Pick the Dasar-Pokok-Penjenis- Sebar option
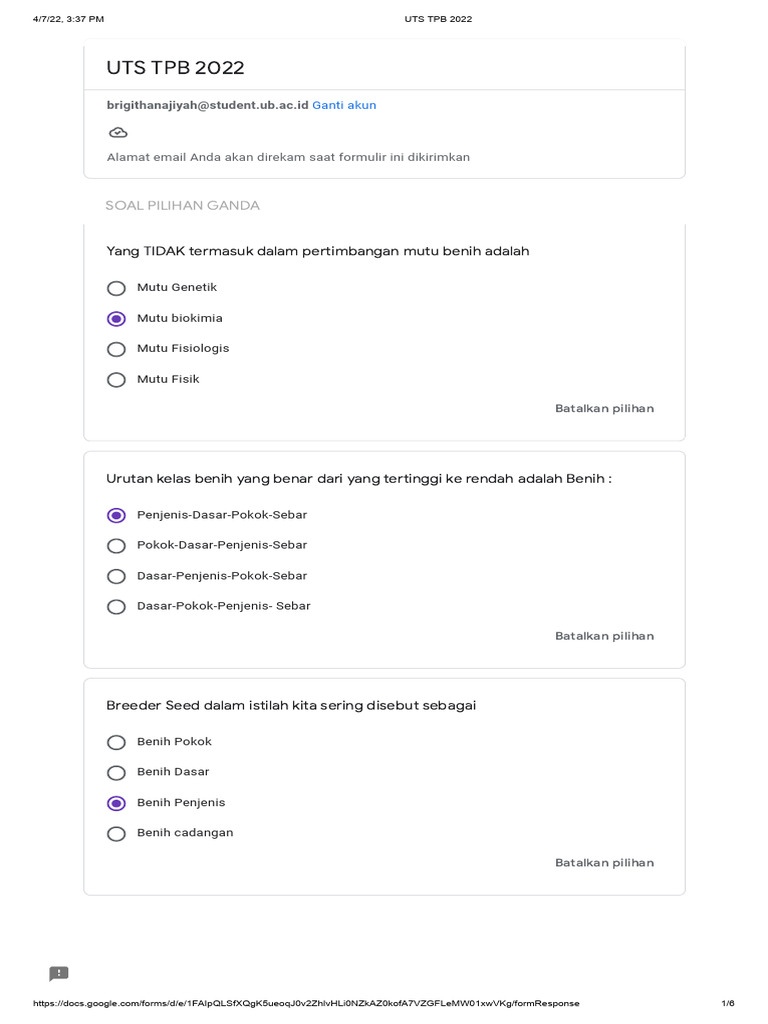The width and height of the screenshot is (768, 1024). [x=117, y=607]
